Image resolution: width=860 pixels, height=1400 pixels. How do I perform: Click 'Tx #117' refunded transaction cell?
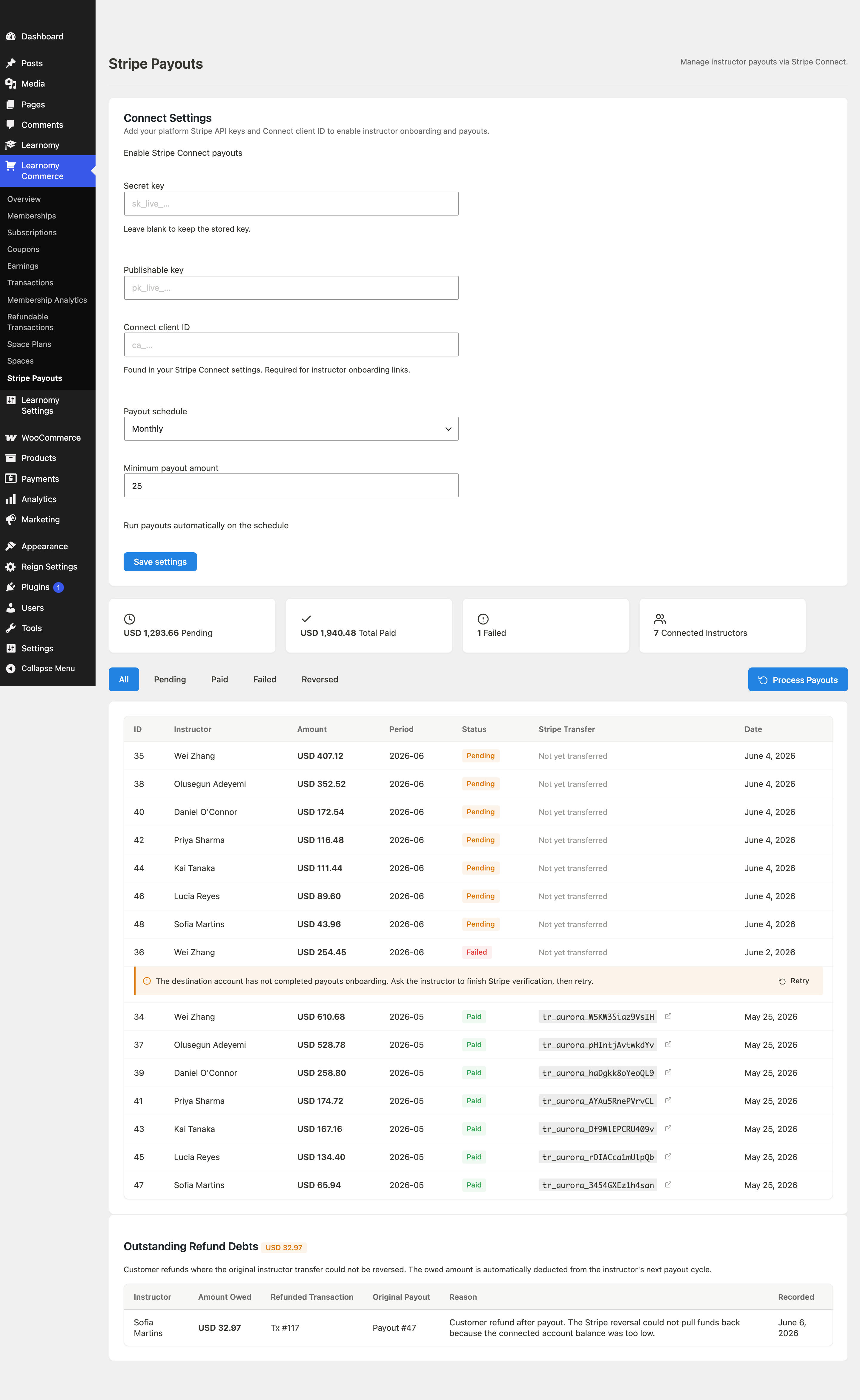[x=285, y=1327]
